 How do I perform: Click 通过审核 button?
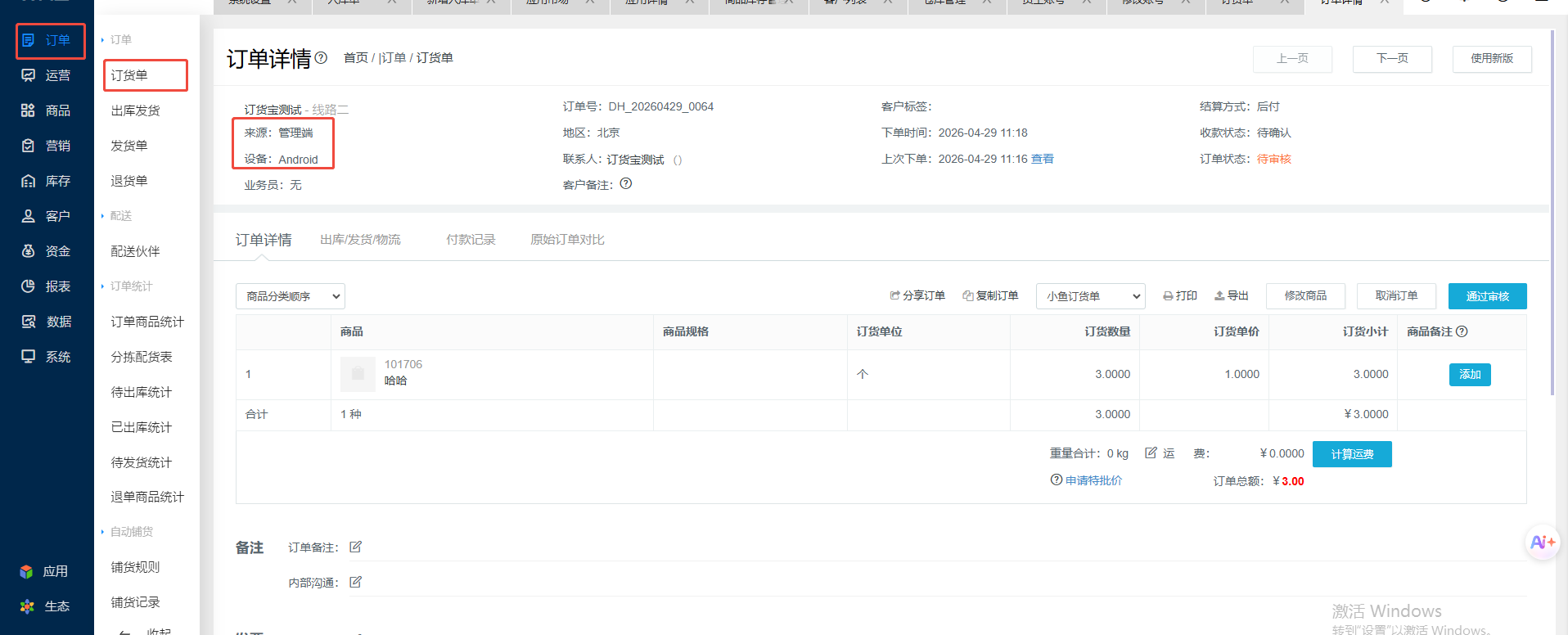1487,296
